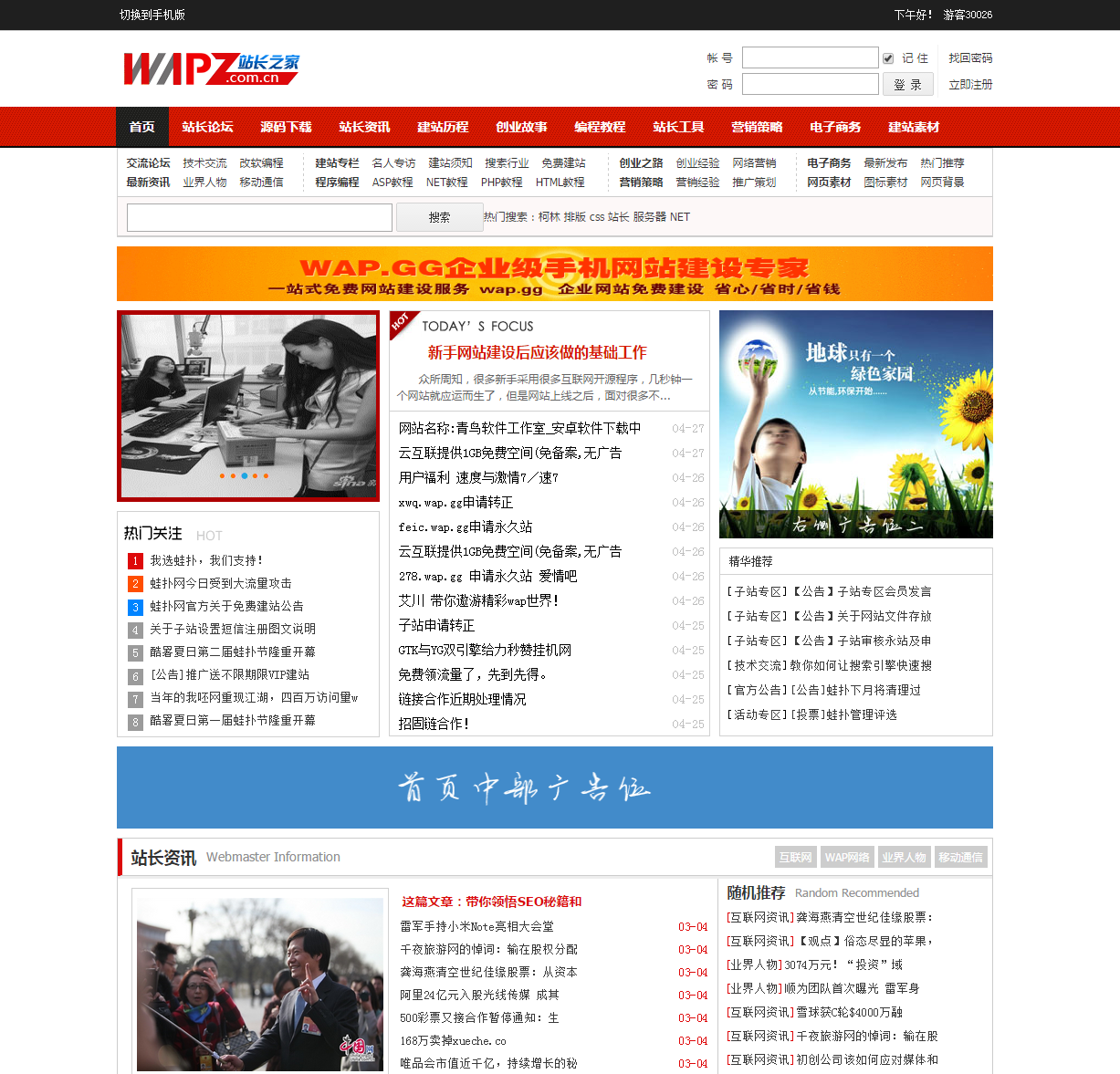This screenshot has height=1074, width=1120.
Task: Click the number 1 rank badge
Action: 135,561
